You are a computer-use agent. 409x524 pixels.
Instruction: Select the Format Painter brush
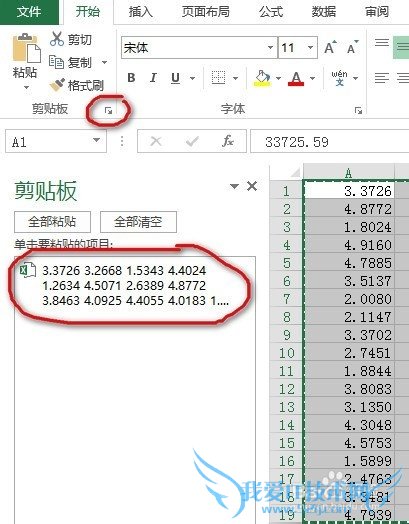click(57, 85)
